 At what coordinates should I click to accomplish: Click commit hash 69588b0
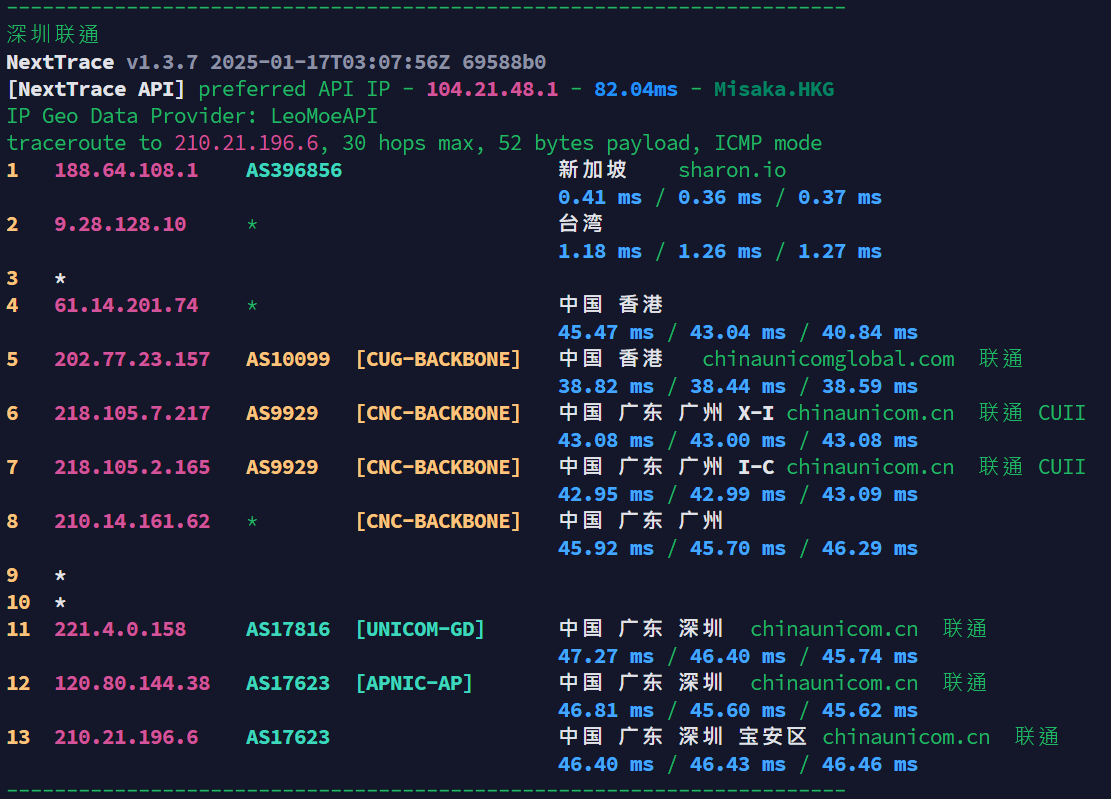504,62
